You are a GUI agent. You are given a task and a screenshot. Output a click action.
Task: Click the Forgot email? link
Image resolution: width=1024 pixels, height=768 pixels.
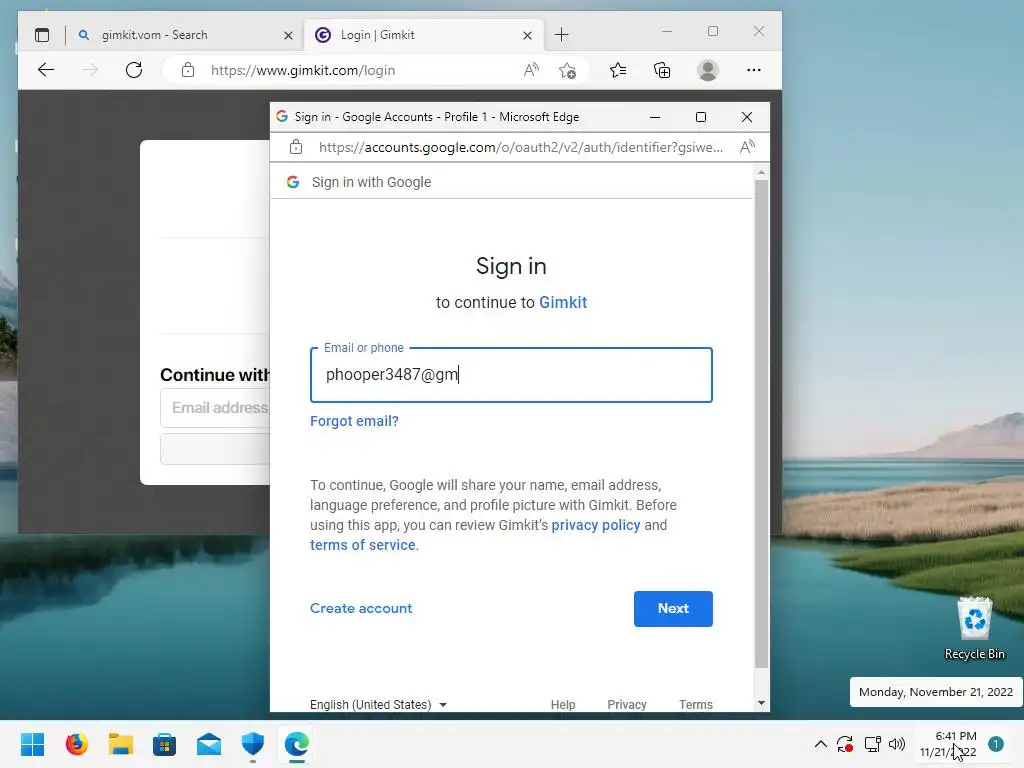click(354, 421)
